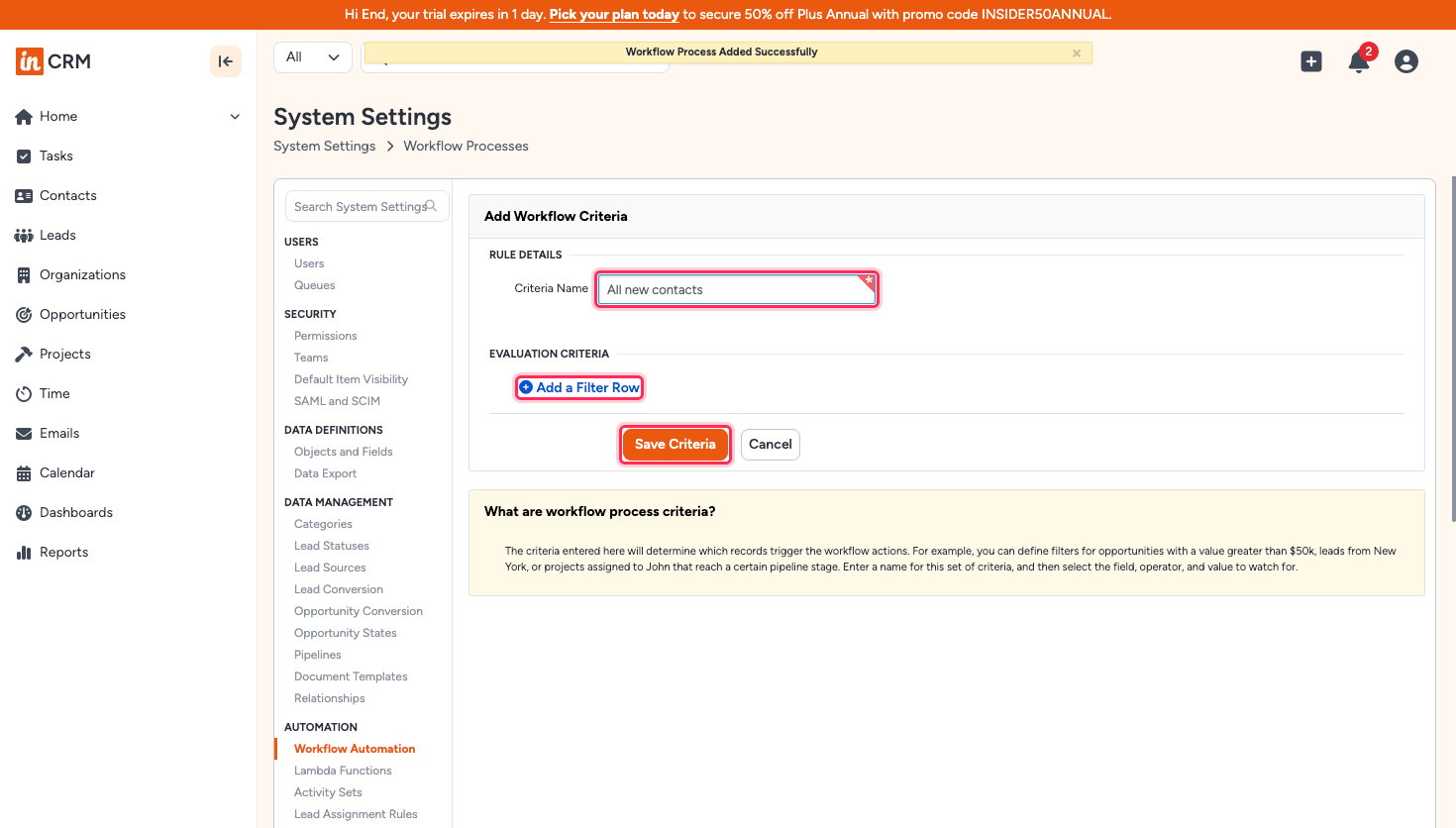Select Workflow Automation in settings menu
Screen dimensions: 1456x828
(x=355, y=749)
